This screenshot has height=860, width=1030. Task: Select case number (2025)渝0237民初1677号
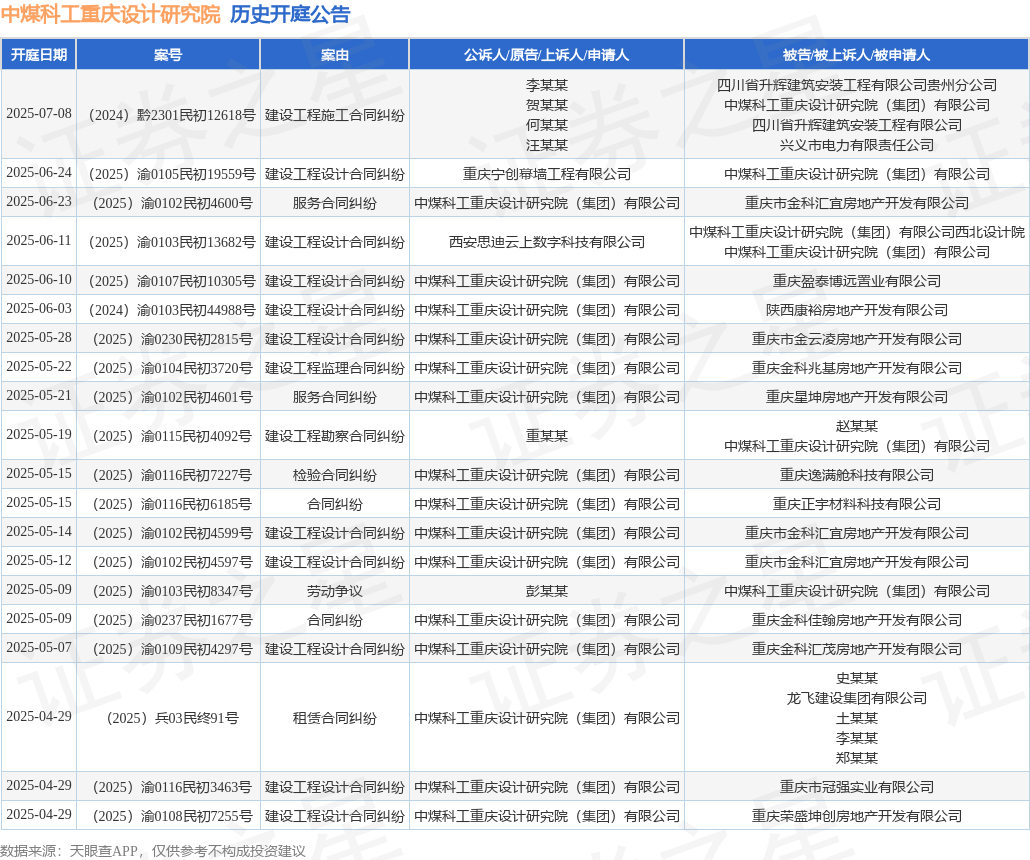tap(172, 620)
